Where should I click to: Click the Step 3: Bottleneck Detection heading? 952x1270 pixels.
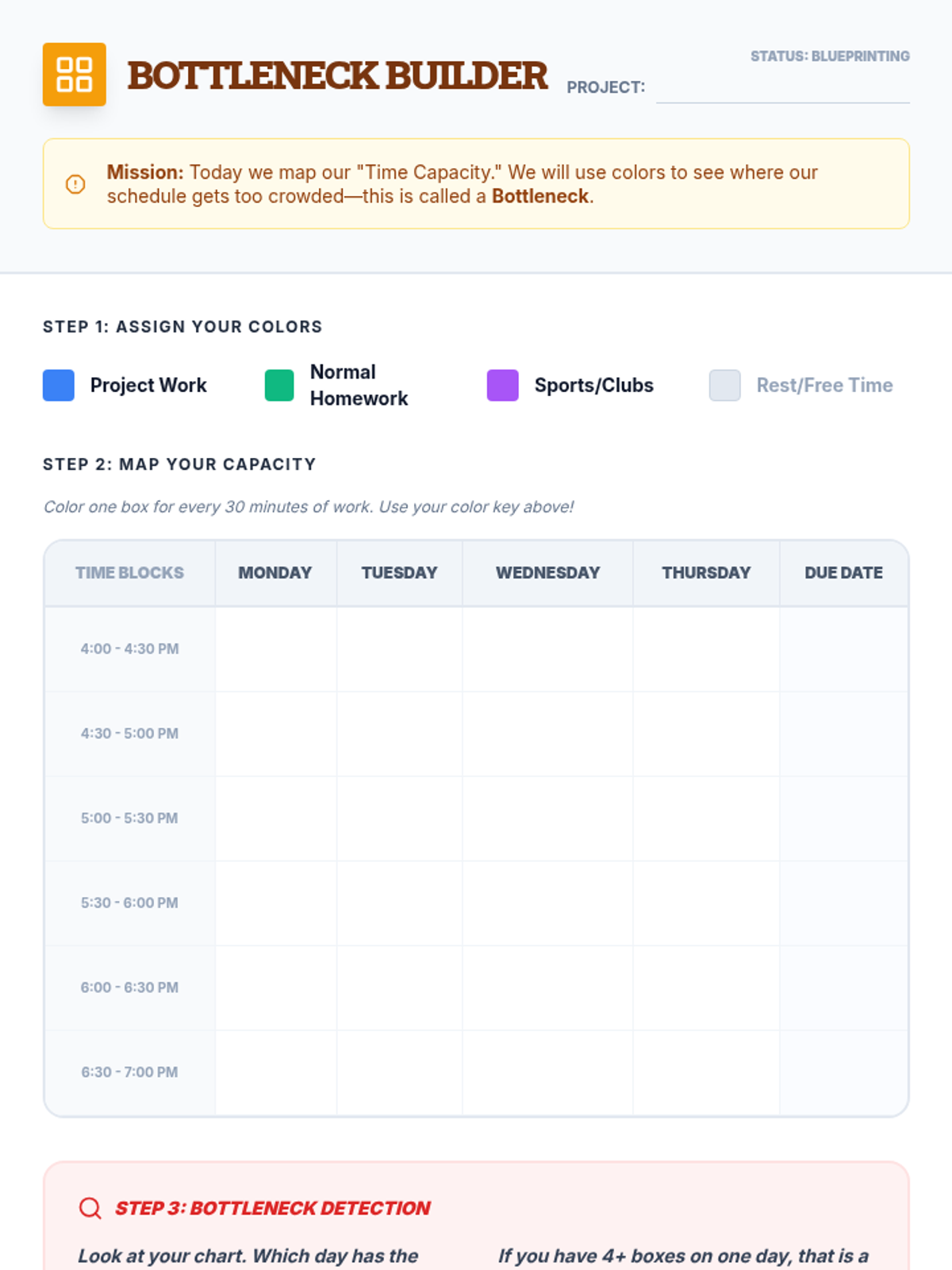pyautogui.click(x=273, y=1208)
